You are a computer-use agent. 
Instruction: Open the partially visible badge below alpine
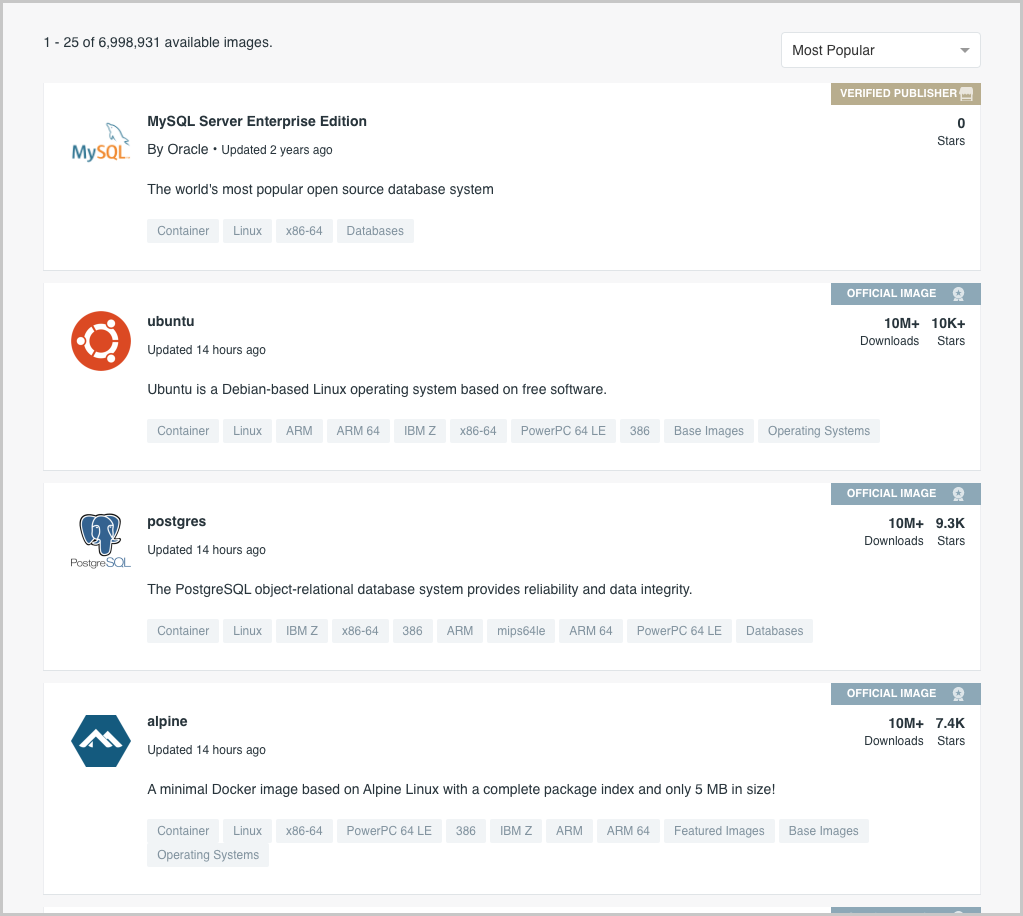(x=905, y=909)
